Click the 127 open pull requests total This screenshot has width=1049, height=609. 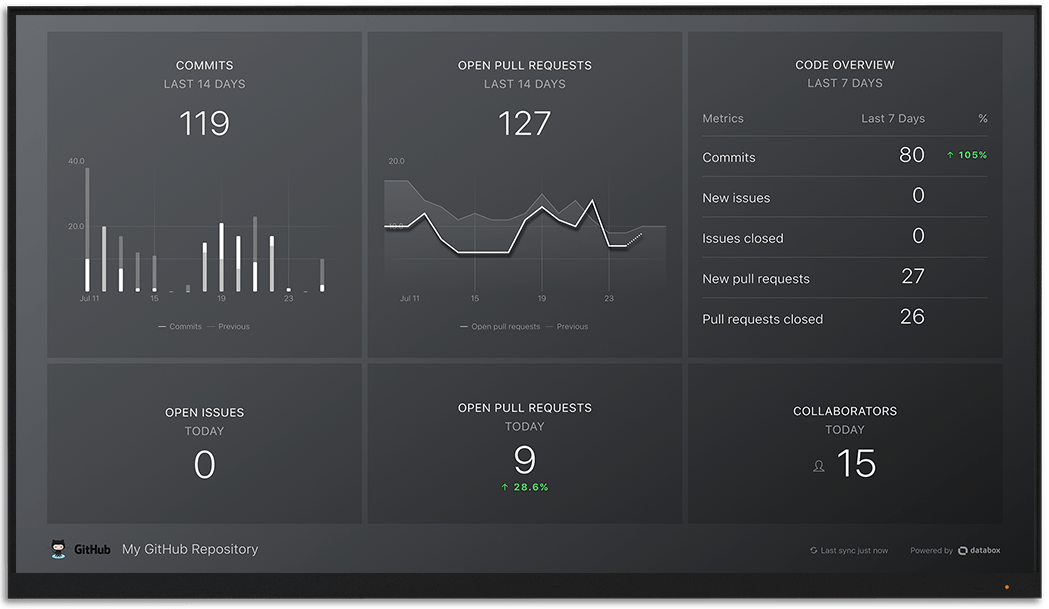click(x=524, y=124)
